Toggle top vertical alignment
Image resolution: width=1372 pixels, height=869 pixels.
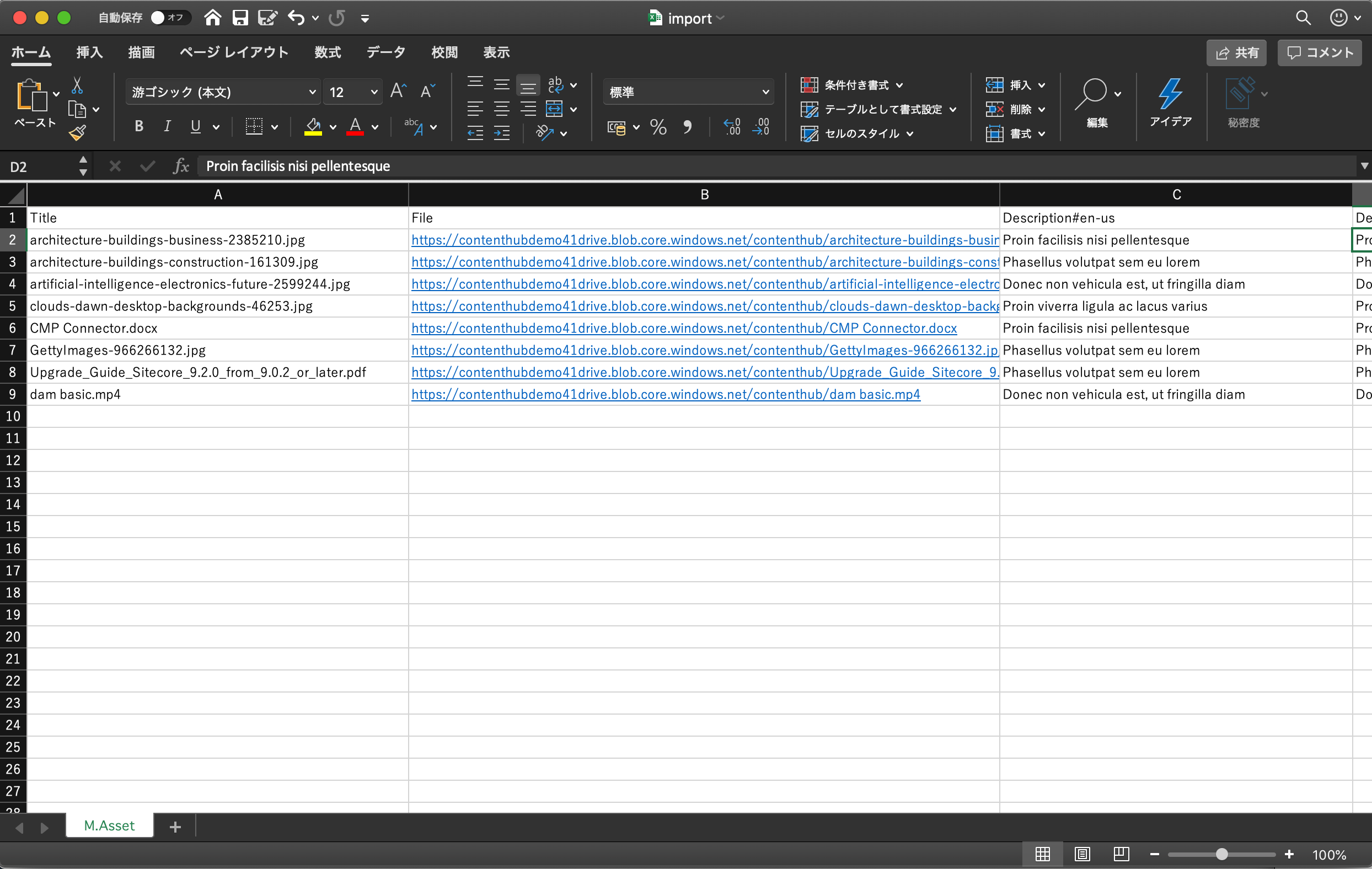click(x=475, y=85)
